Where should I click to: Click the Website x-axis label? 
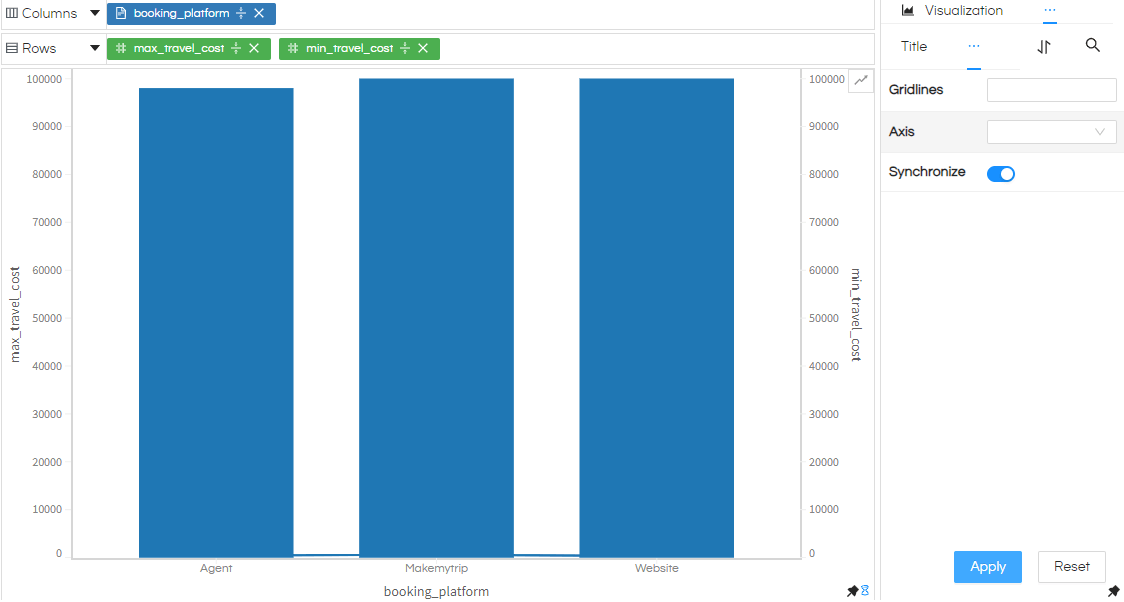657,568
